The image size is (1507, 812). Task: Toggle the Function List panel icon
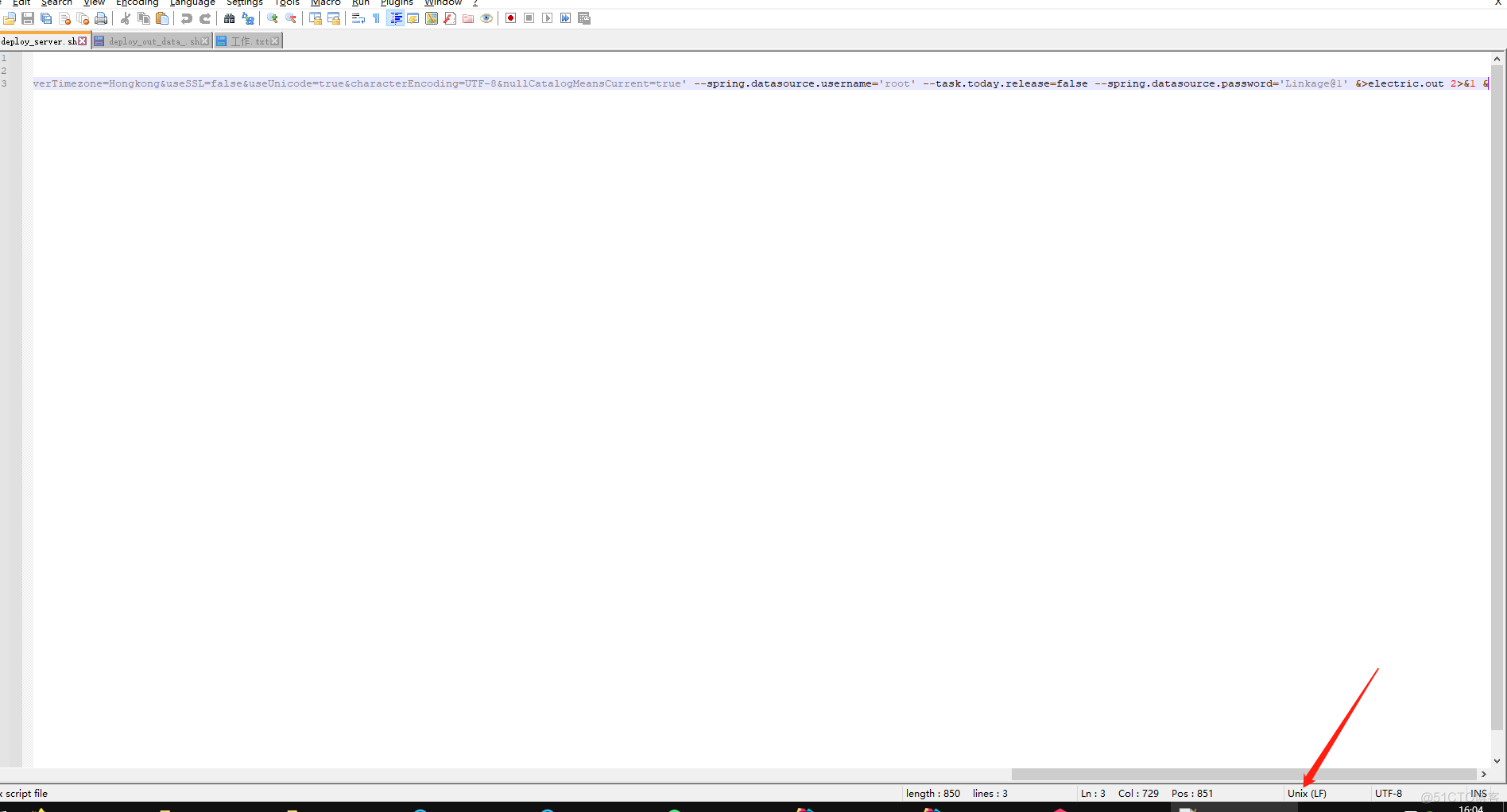pos(450,18)
